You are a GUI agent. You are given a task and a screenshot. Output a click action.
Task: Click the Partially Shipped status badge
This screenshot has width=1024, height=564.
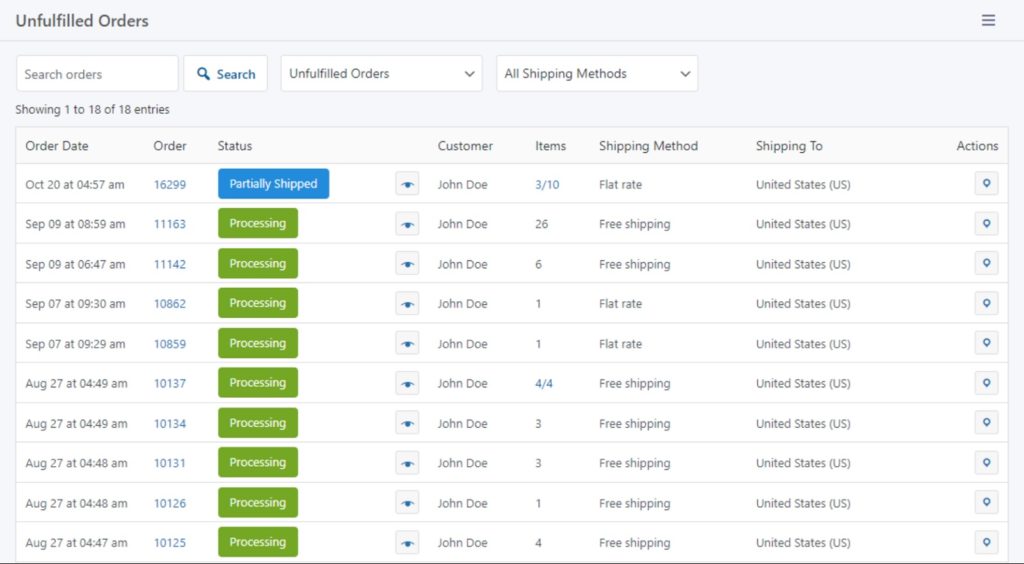pos(274,184)
